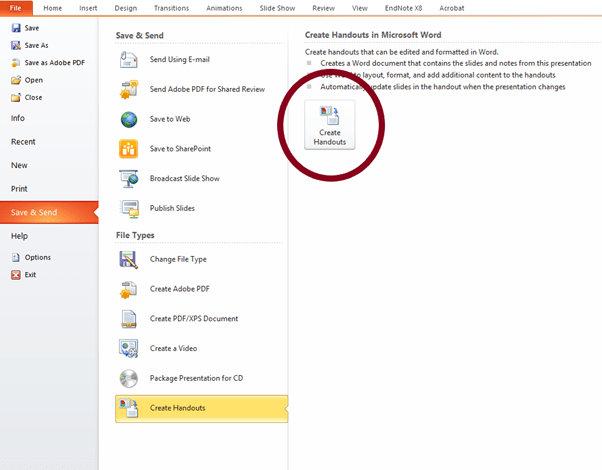Click the Options page icon

coord(16,257)
